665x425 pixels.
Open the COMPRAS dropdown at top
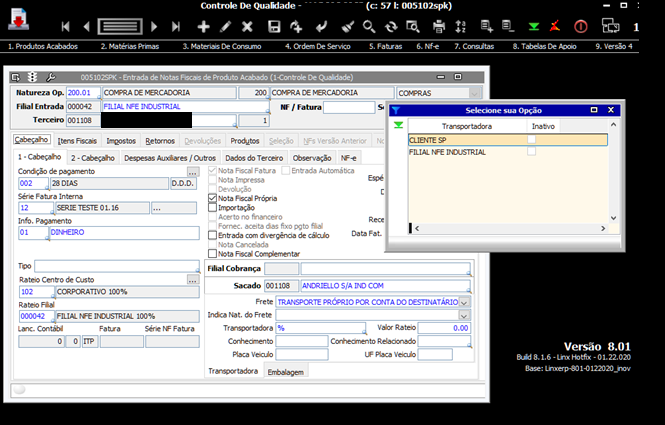click(476, 92)
